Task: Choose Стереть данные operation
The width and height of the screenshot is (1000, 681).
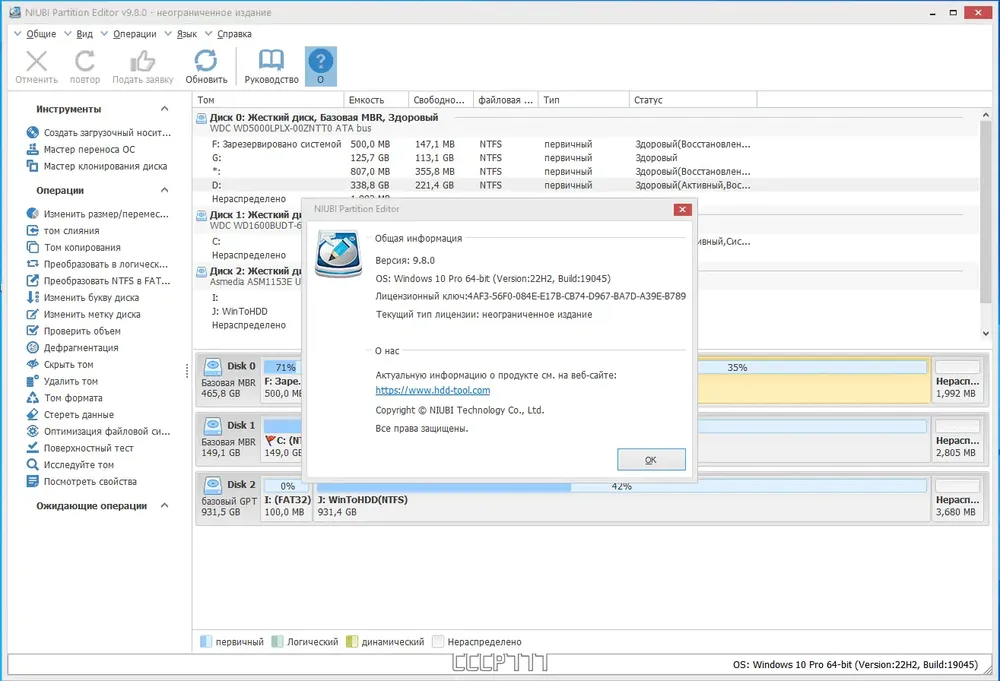Action: point(70,414)
